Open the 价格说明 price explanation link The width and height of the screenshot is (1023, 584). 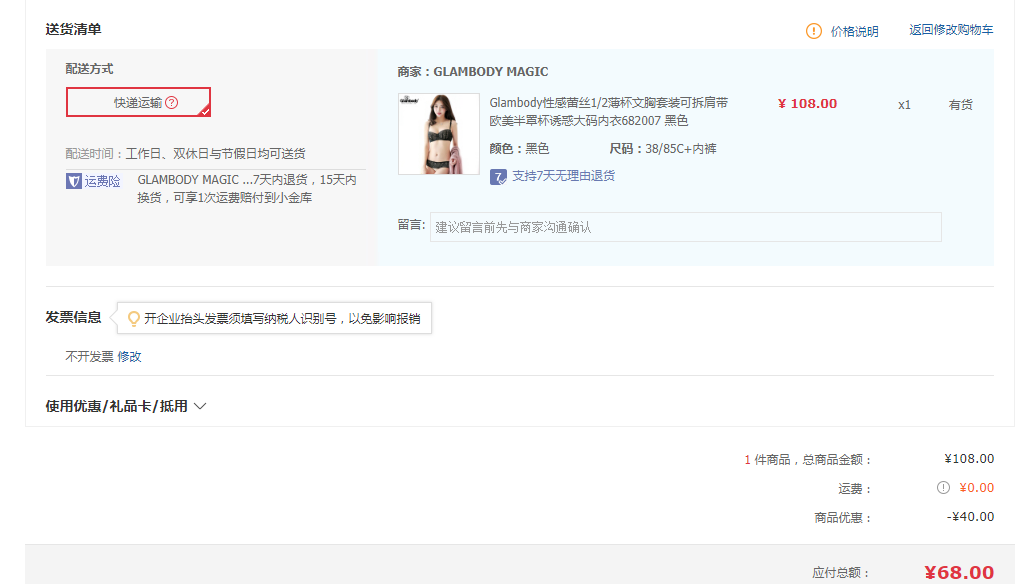tap(854, 31)
